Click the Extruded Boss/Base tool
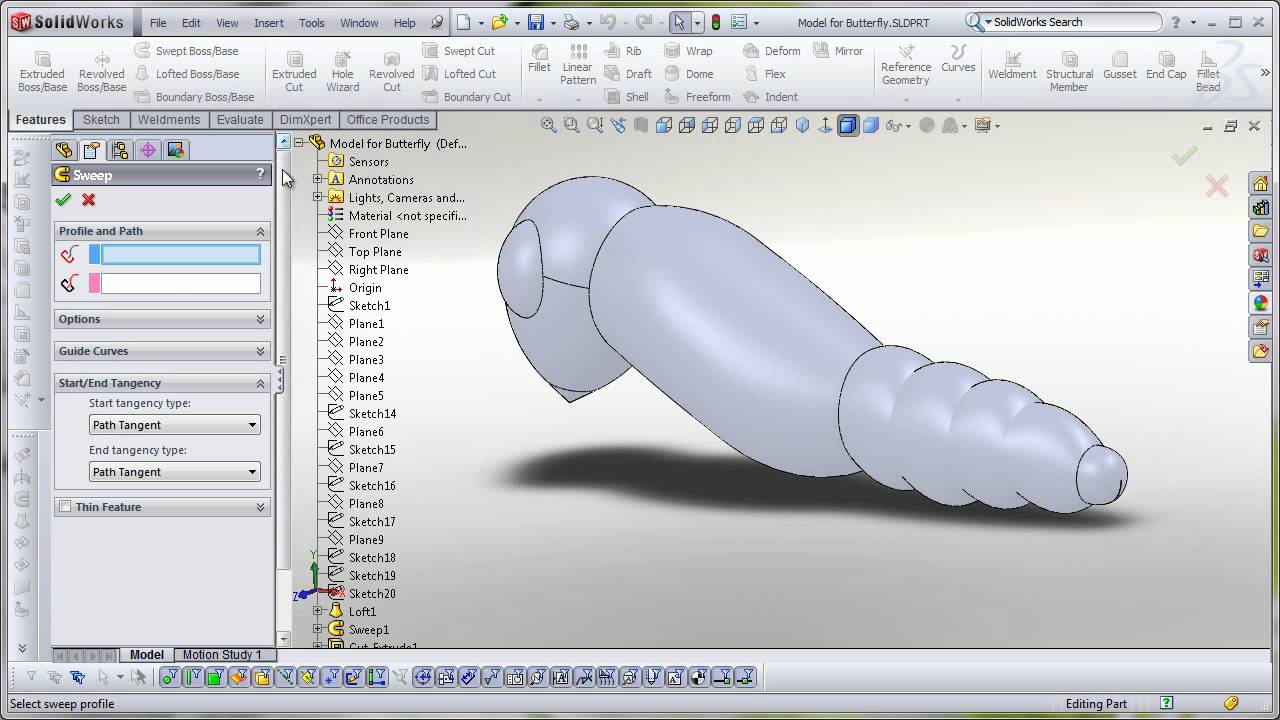Viewport: 1280px width, 720px height. pos(42,72)
